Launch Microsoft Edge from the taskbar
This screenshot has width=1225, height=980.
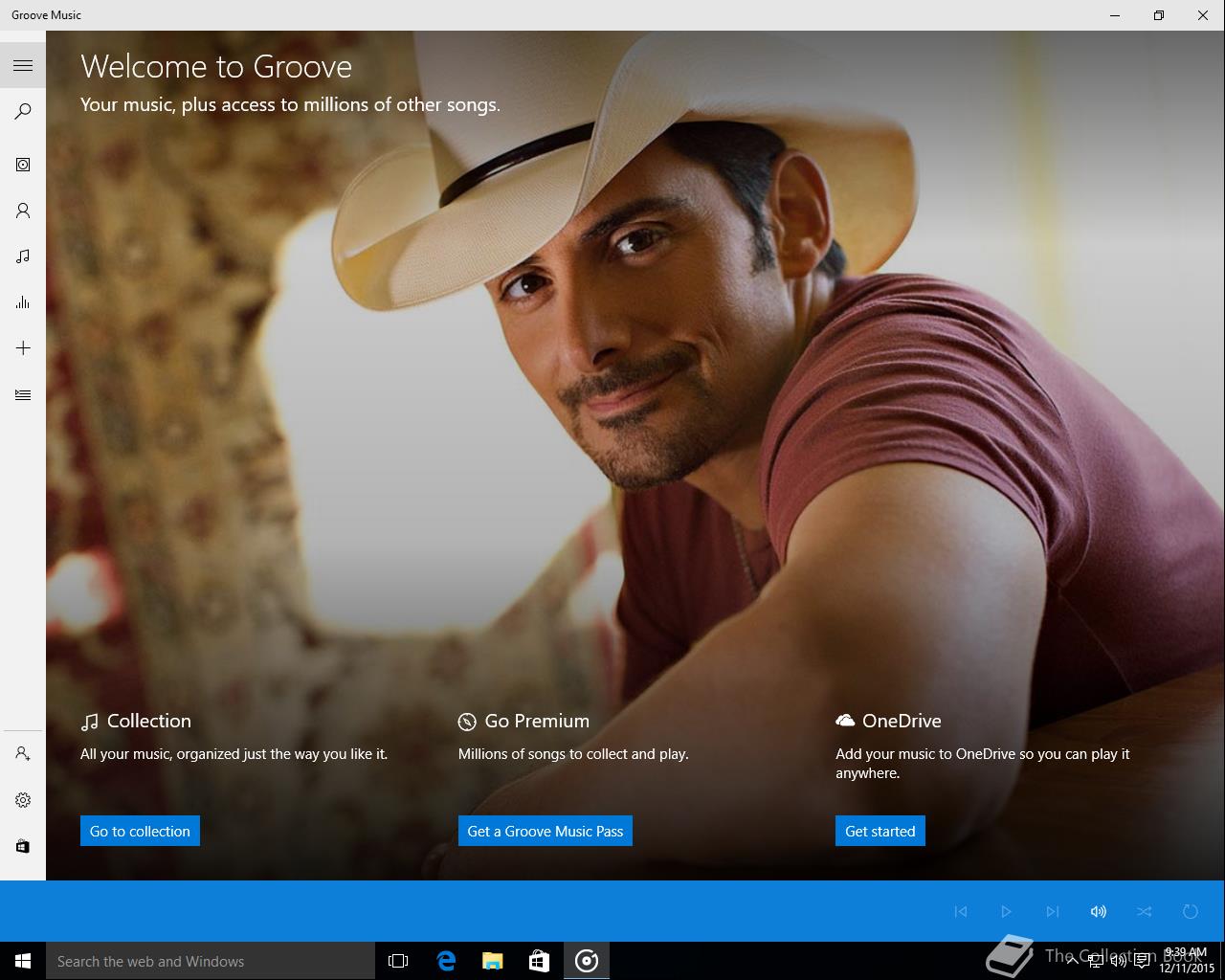[446, 961]
